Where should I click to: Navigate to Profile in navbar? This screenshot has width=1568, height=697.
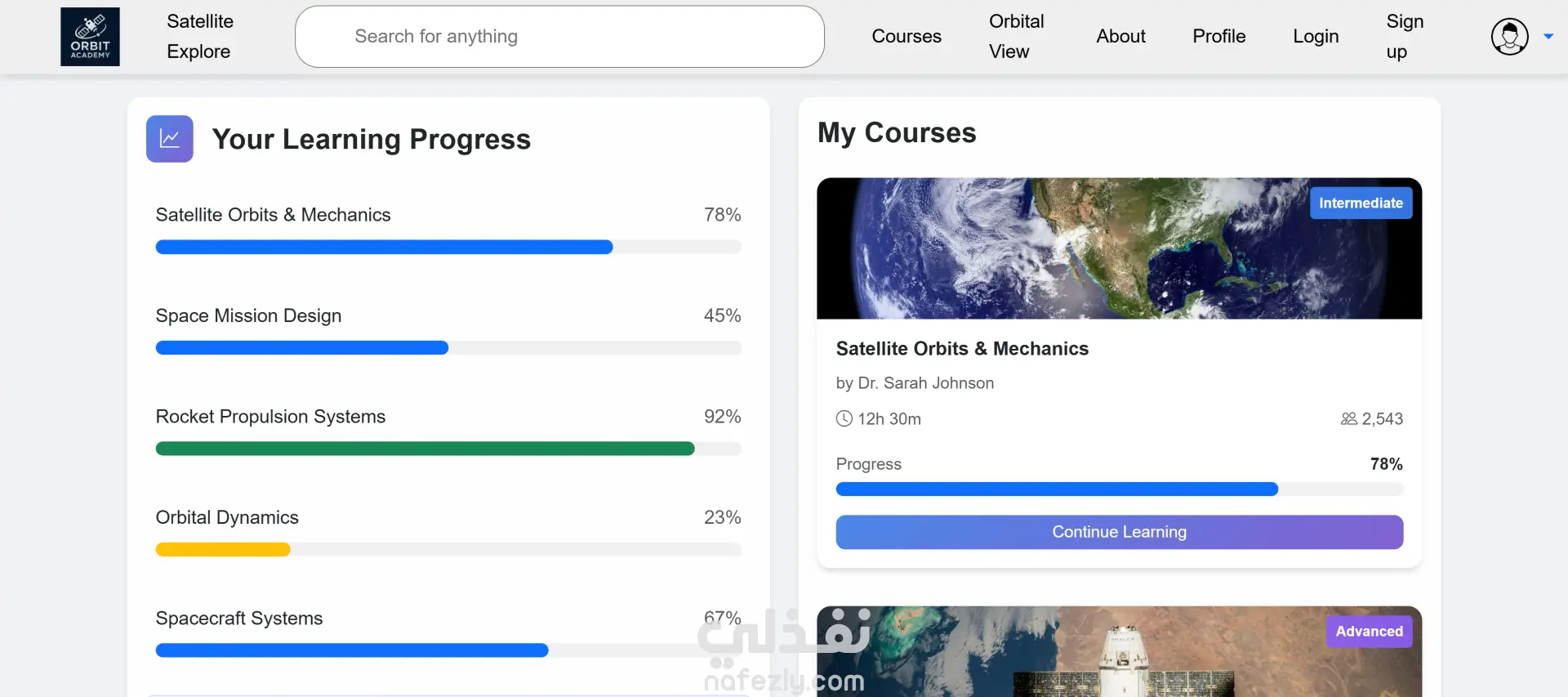click(1218, 37)
